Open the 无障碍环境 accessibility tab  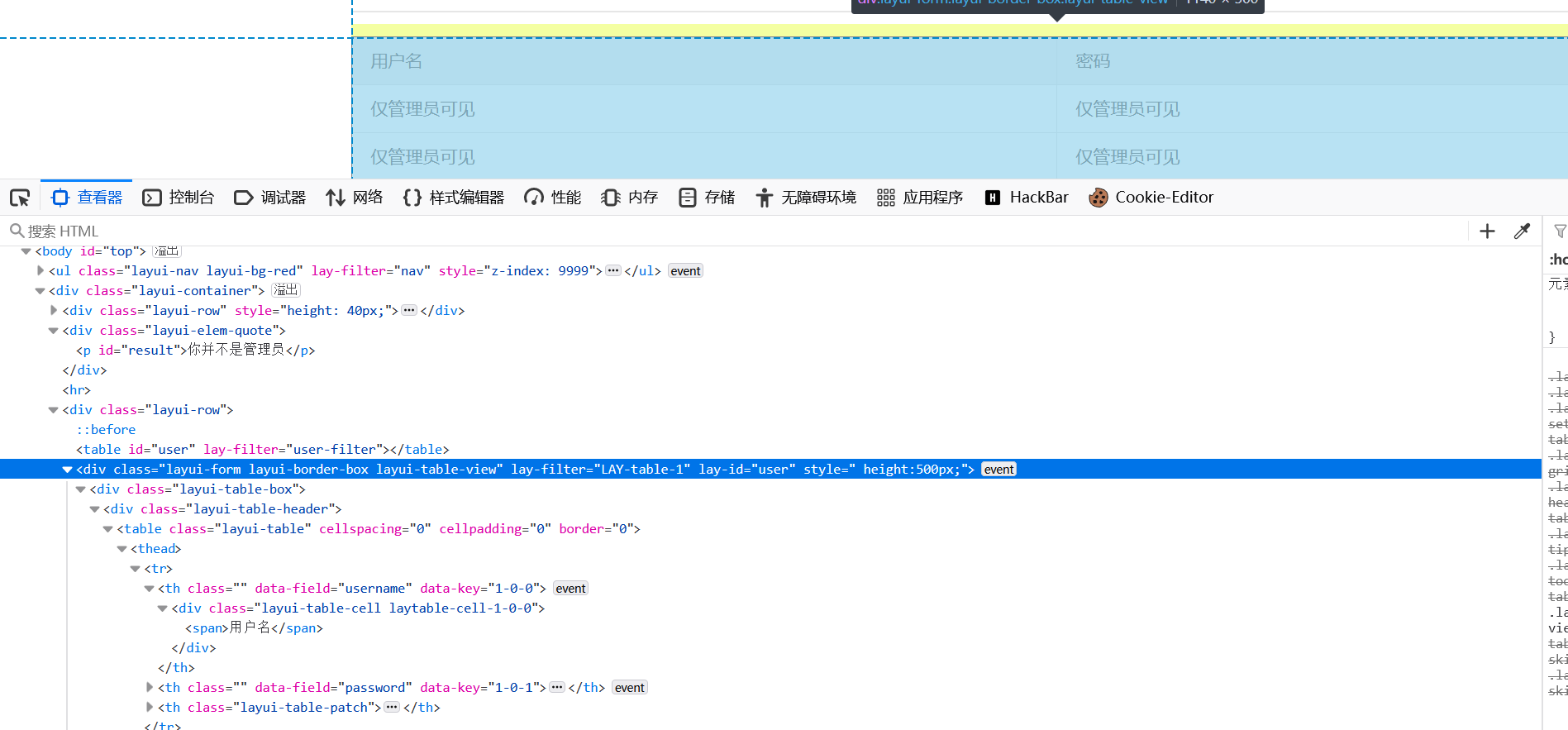[x=806, y=198]
